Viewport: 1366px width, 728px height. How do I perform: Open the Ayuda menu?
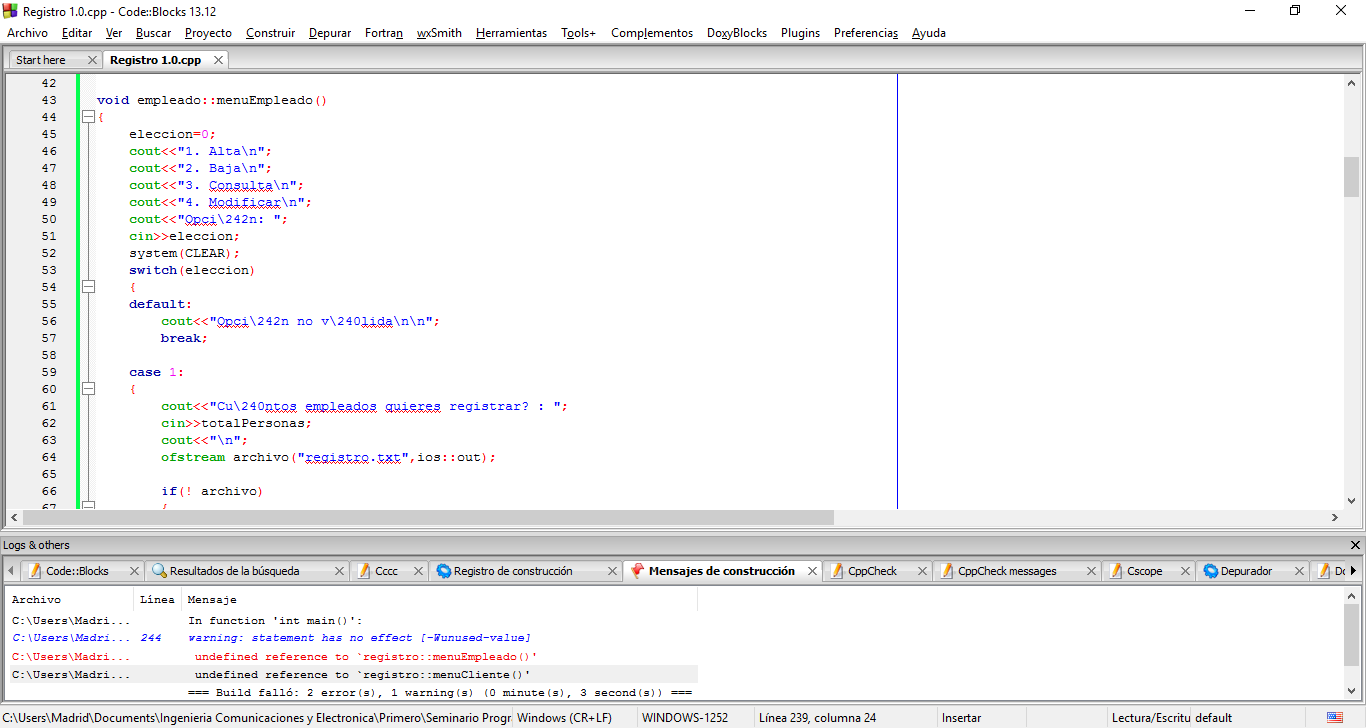[928, 33]
